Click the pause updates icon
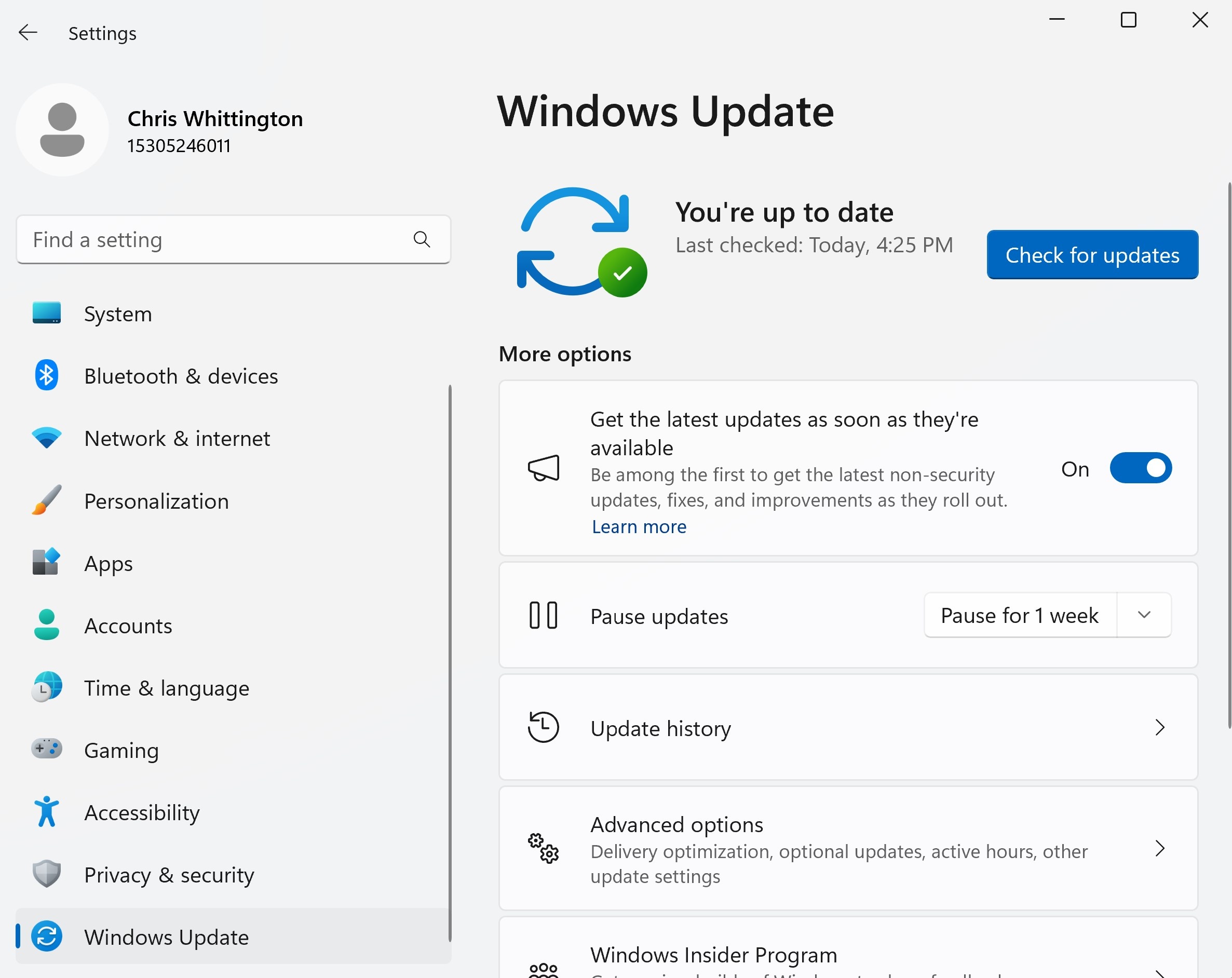Viewport: 1232px width, 978px height. [543, 615]
